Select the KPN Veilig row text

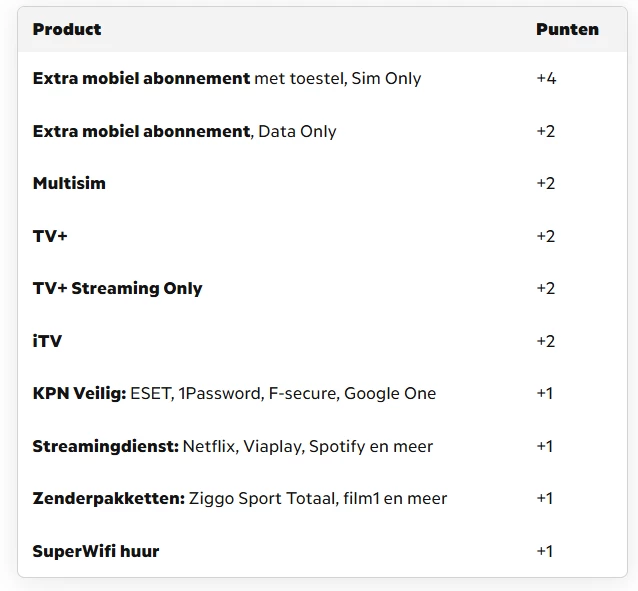[234, 393]
